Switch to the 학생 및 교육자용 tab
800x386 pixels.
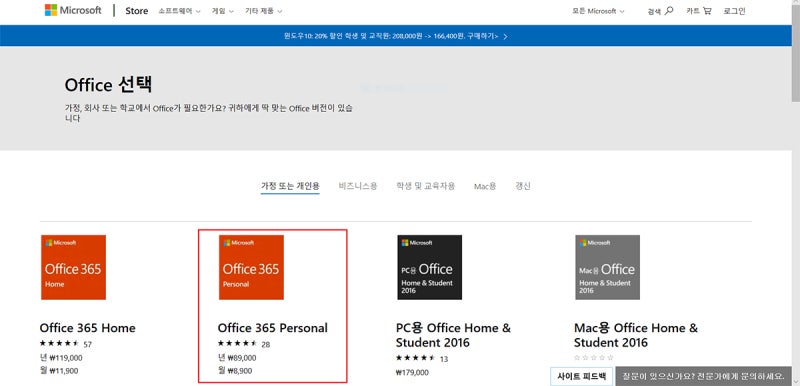[x=426, y=186]
